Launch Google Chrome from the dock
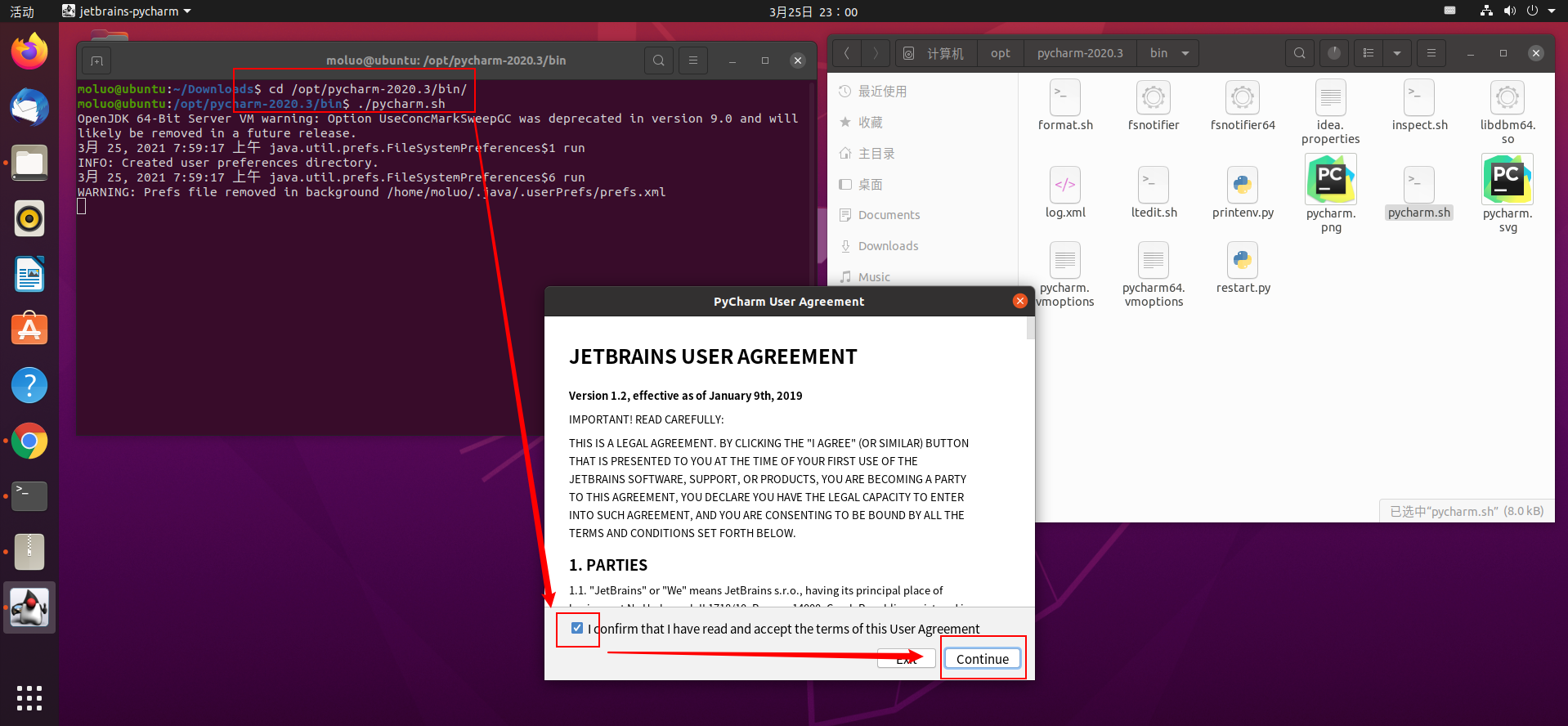The image size is (1568, 726). [x=29, y=441]
